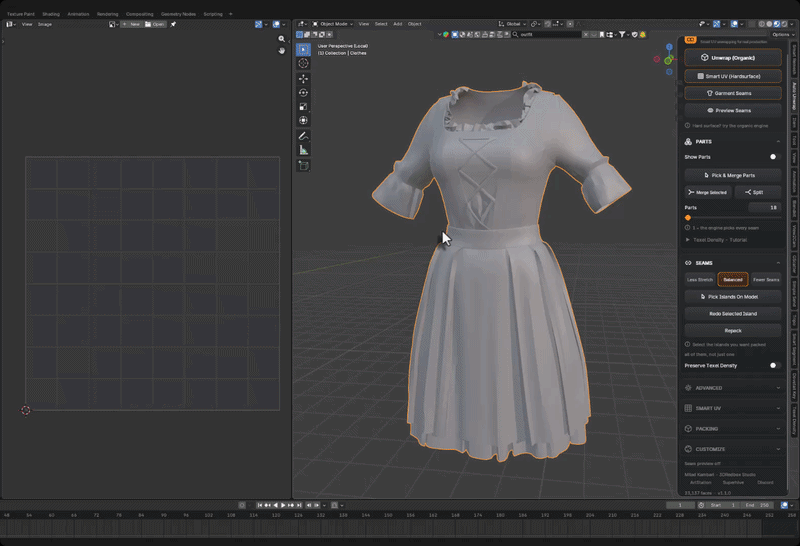Click the pin image icon
This screenshot has height=546, width=800.
click(173, 24)
